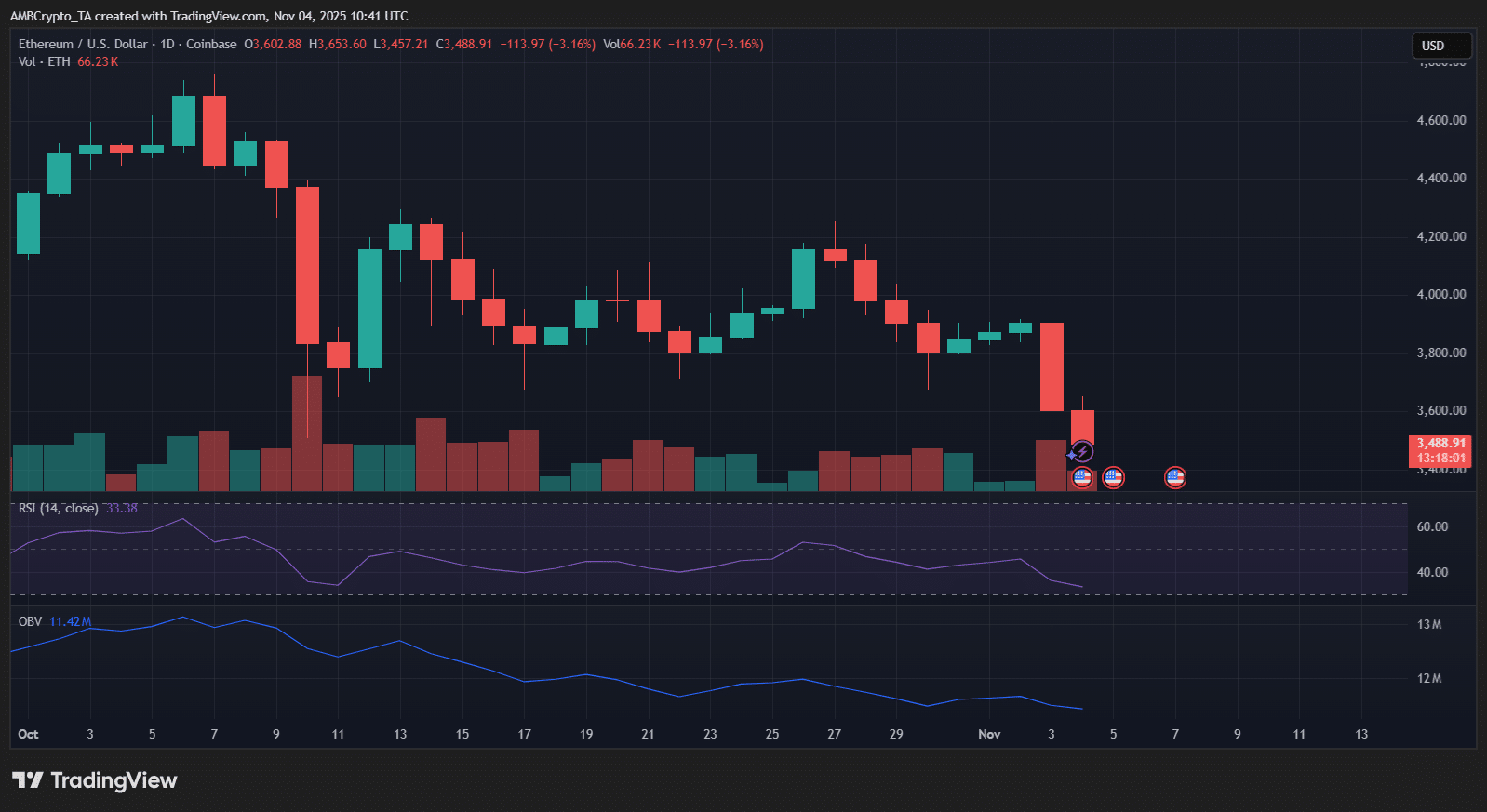Click the tallest volume bar on October 10
Image resolution: width=1487 pixels, height=812 pixels.
tap(307, 433)
